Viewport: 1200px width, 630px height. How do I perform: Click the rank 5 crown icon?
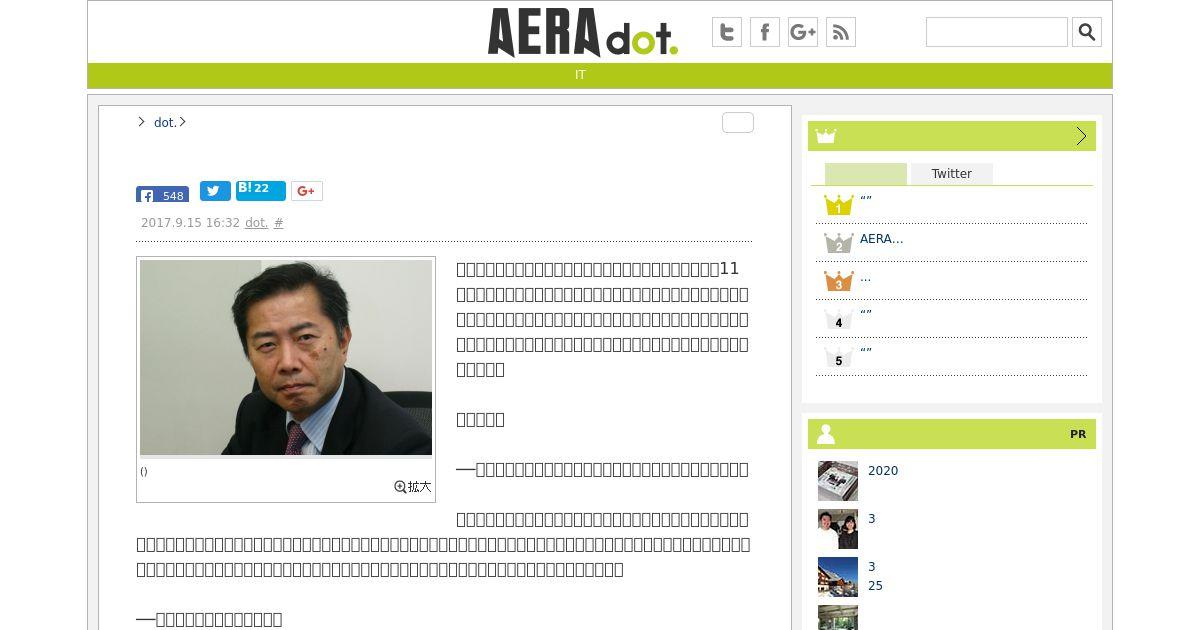(838, 357)
